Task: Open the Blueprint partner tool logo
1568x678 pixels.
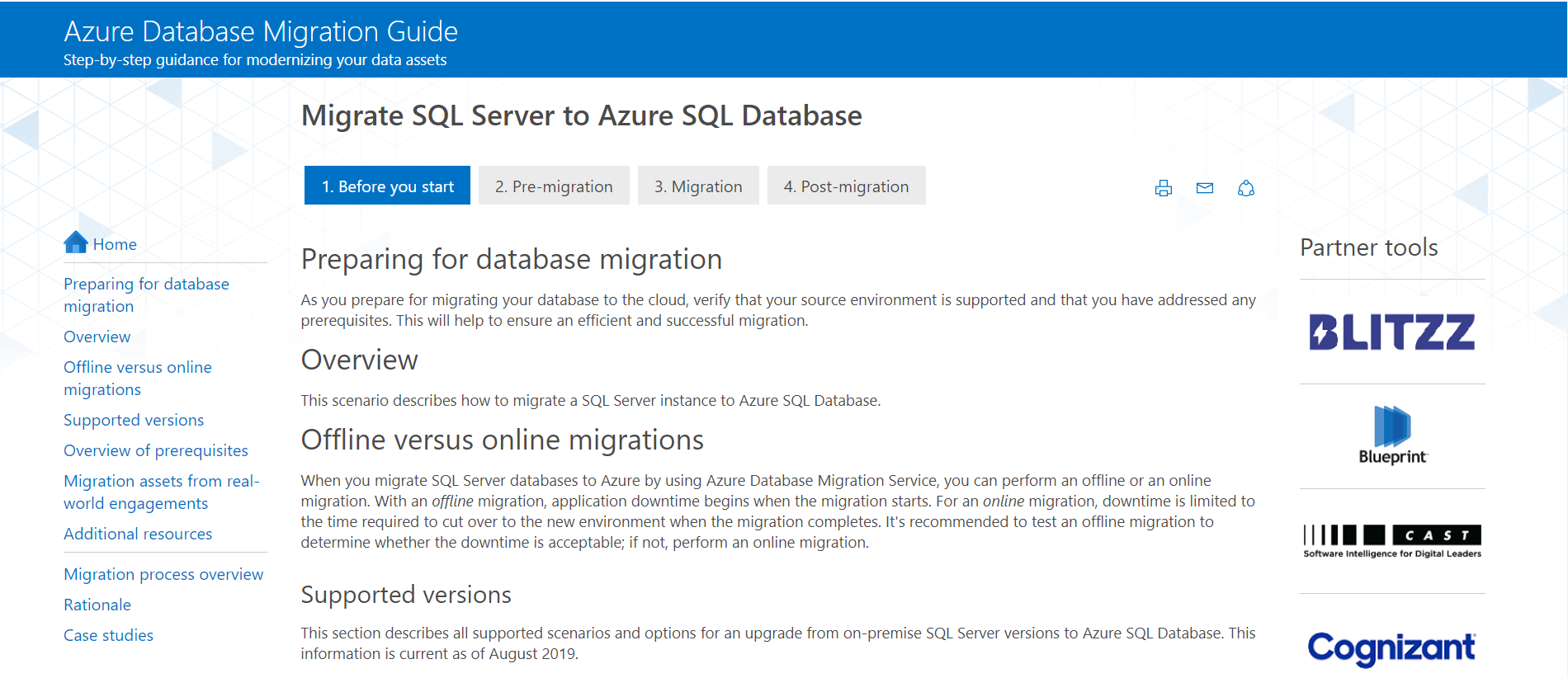Action: [x=1391, y=436]
